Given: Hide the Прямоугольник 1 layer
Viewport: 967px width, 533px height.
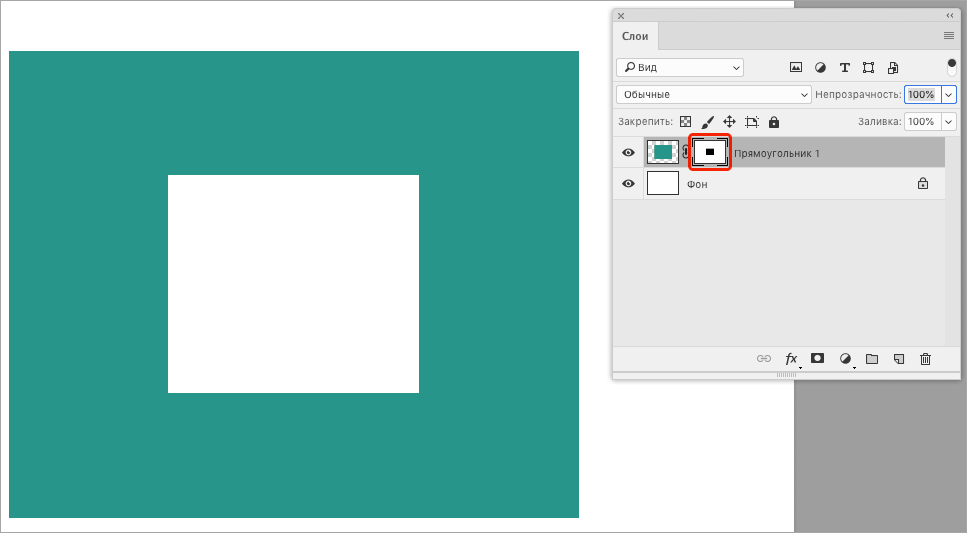Looking at the screenshot, I should pos(628,153).
